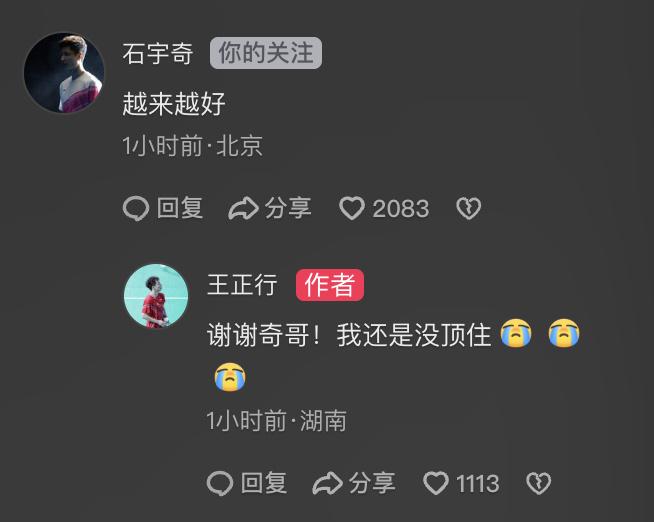The image size is (654, 522).
Task: Open 石宇奇's profile avatar
Action: (x=64, y=73)
